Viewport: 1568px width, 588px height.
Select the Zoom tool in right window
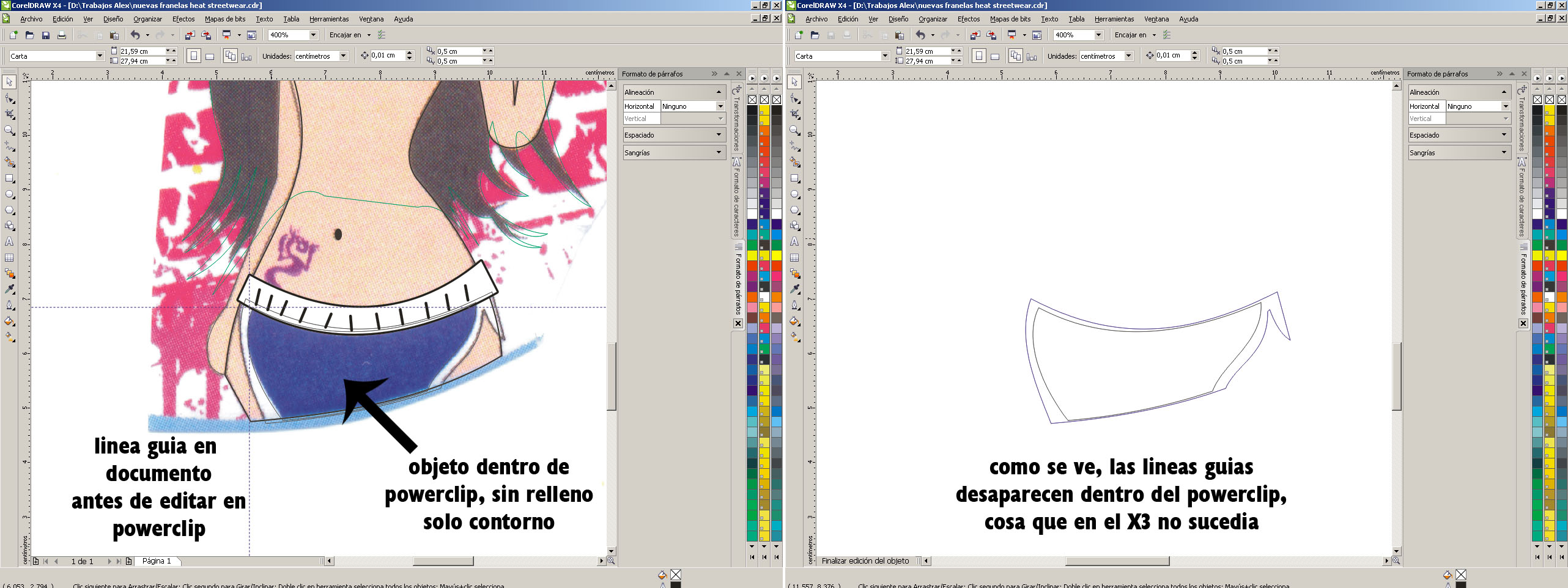pyautogui.click(x=794, y=130)
